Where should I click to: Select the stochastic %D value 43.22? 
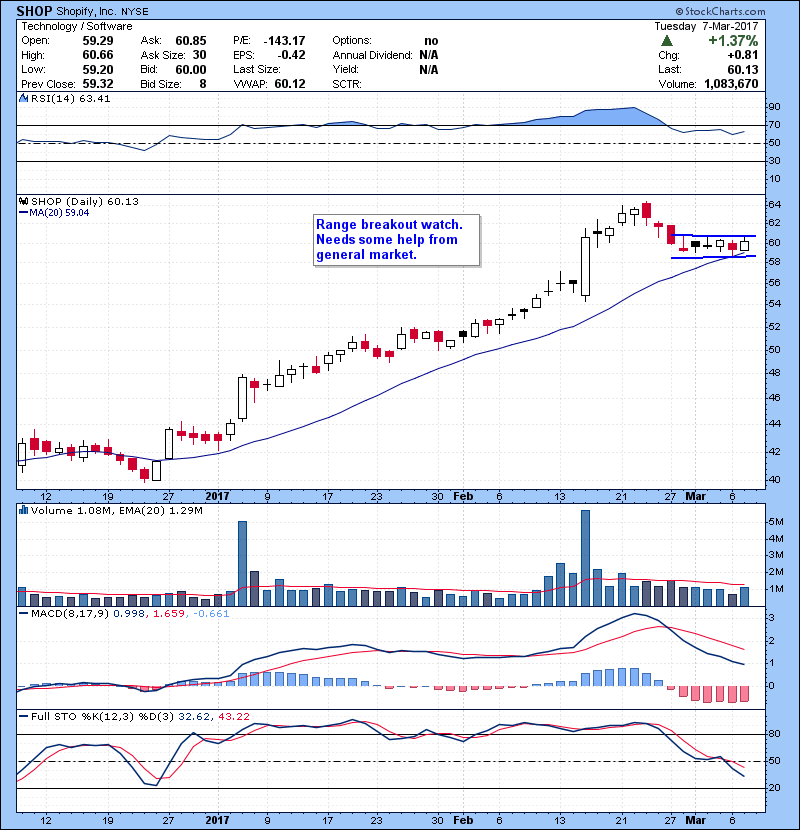(233, 717)
